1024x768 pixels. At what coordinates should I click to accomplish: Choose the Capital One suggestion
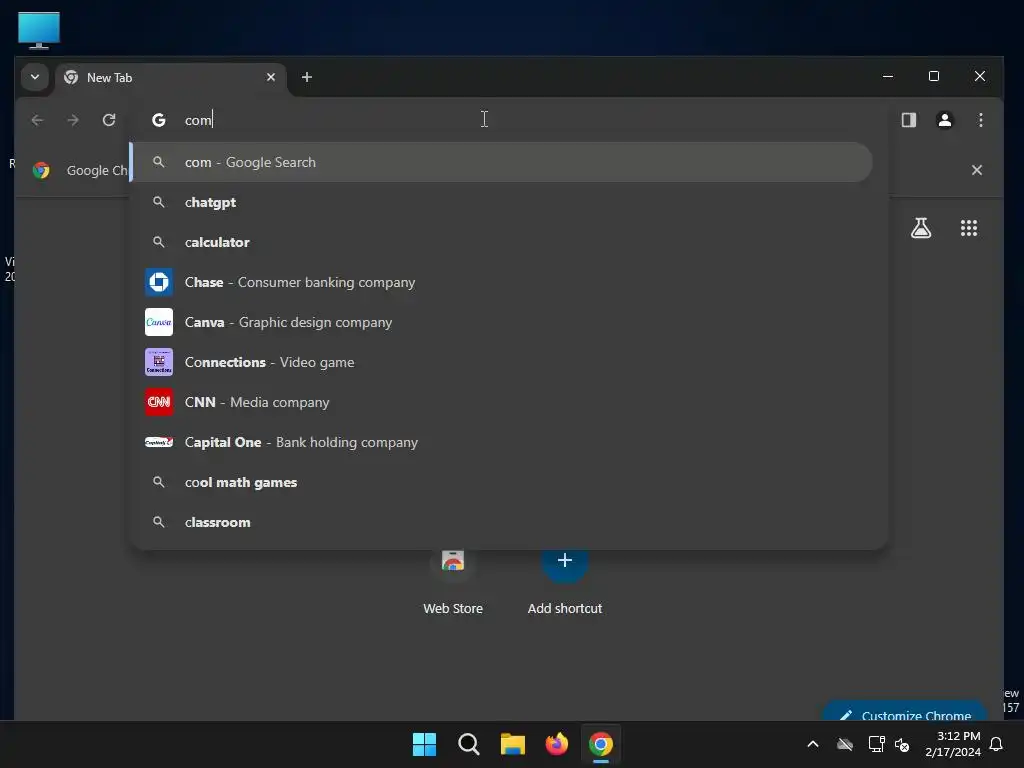click(502, 442)
